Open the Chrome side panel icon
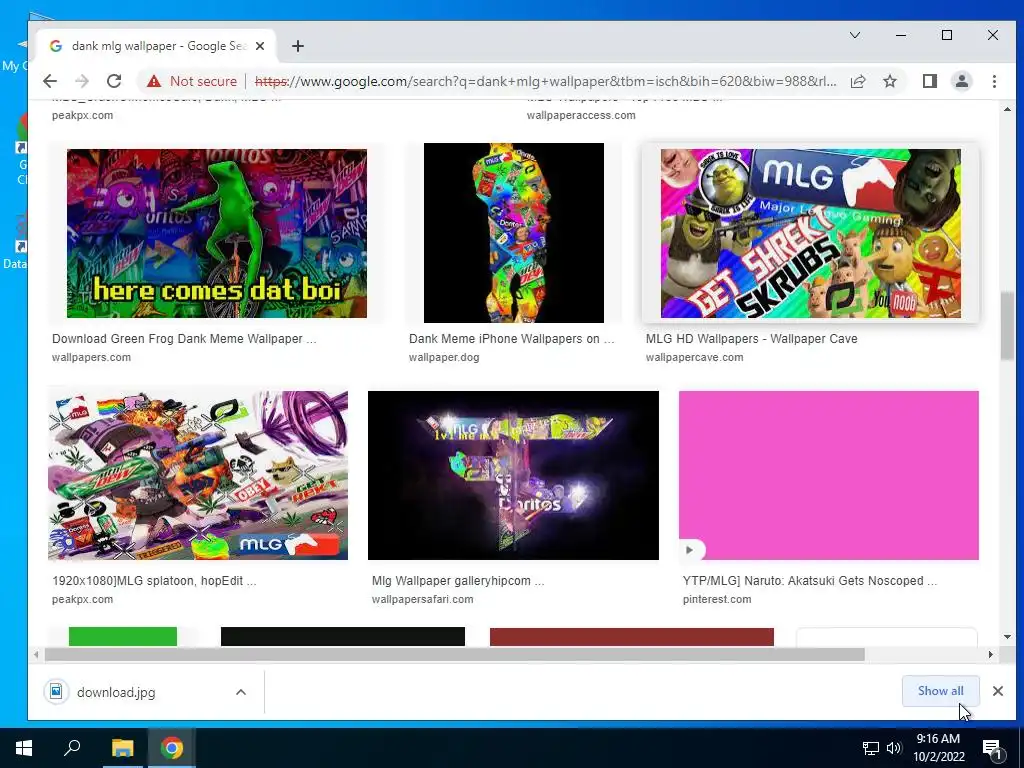Viewport: 1024px width, 768px height. [x=929, y=81]
